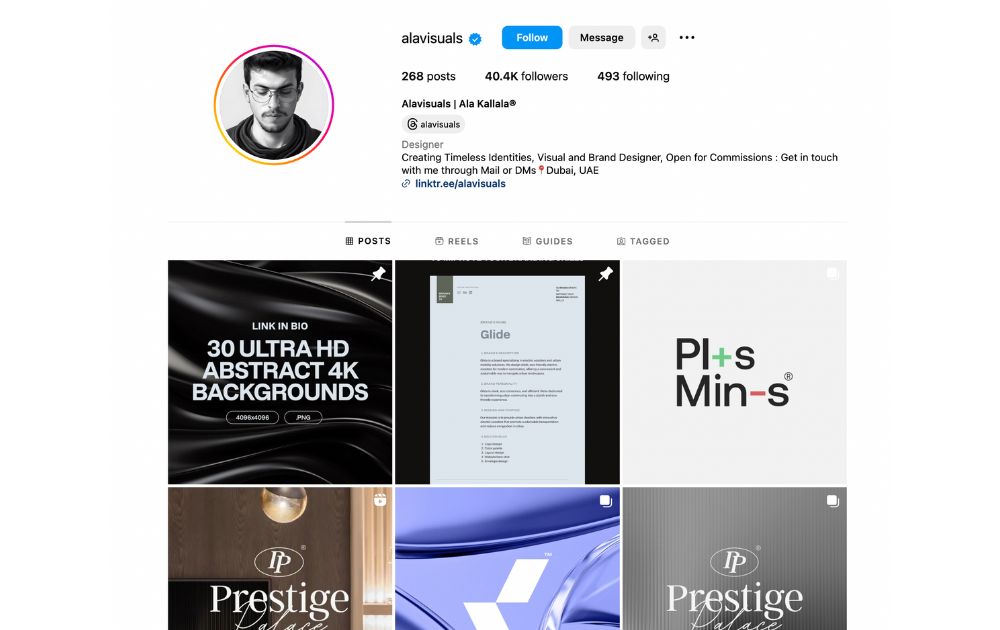
Task: Switch to the Guides tab
Action: [547, 241]
